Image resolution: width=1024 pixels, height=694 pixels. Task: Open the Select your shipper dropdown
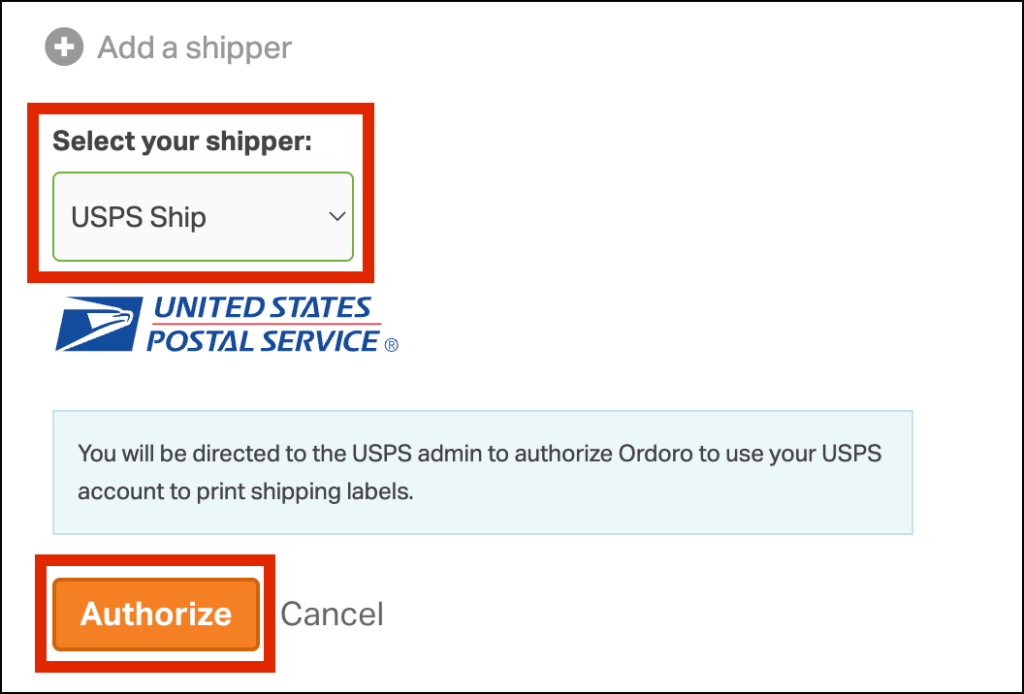coord(202,217)
